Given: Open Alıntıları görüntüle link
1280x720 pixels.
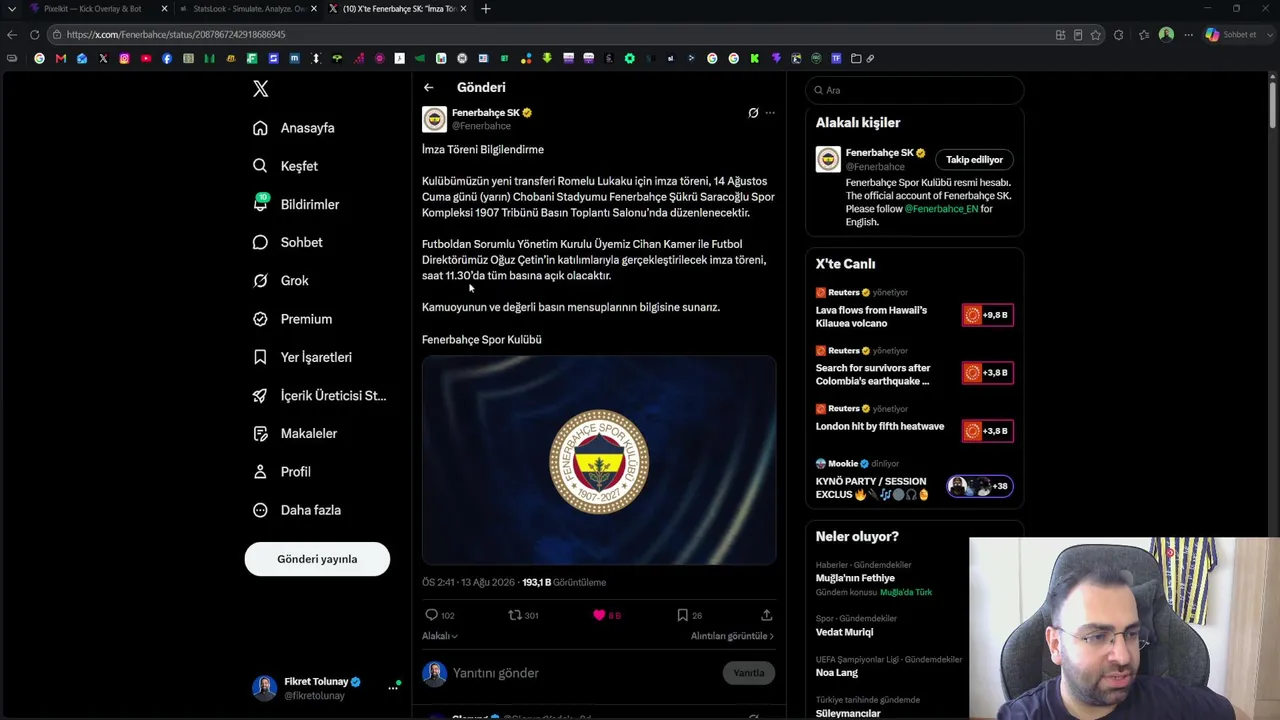Looking at the screenshot, I should pyautogui.click(x=732, y=636).
